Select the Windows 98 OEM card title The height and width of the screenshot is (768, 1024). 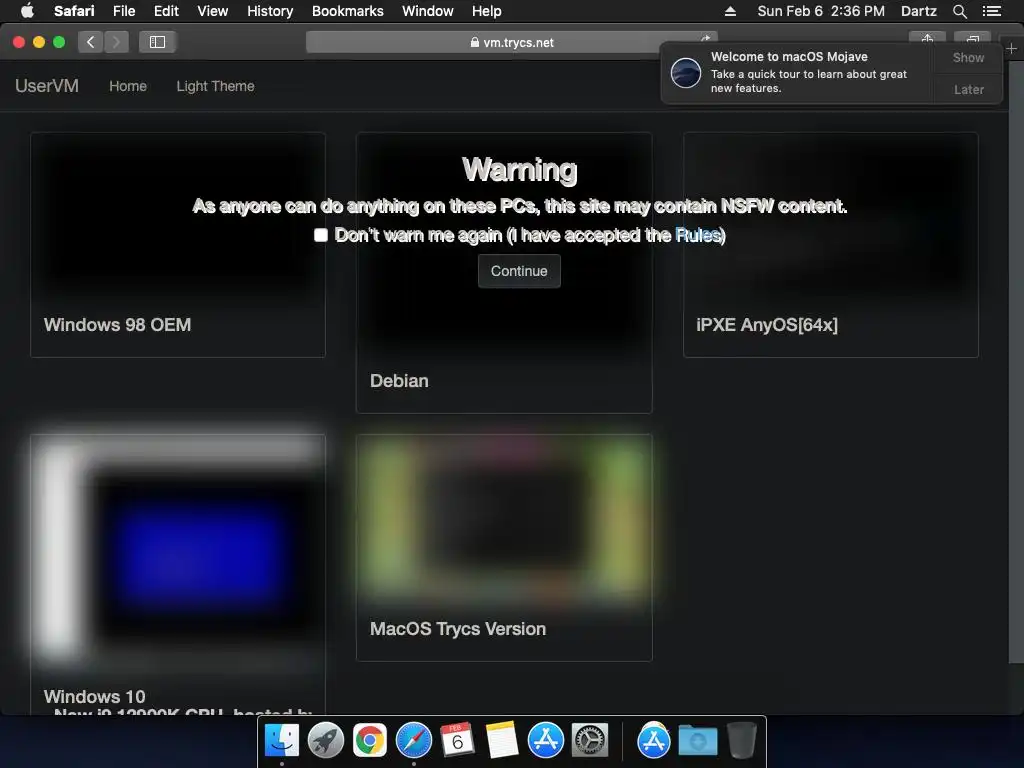[x=118, y=325]
